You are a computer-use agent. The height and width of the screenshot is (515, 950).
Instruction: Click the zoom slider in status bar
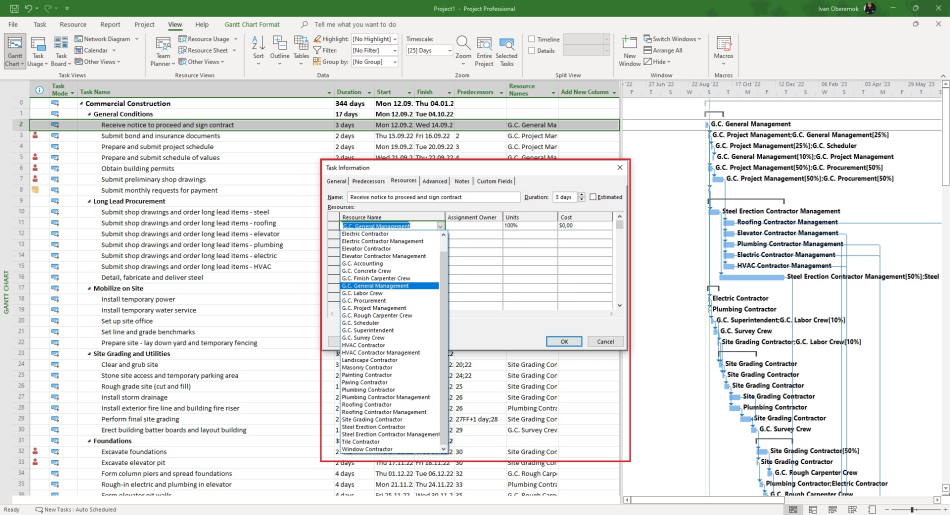[x=912, y=510]
